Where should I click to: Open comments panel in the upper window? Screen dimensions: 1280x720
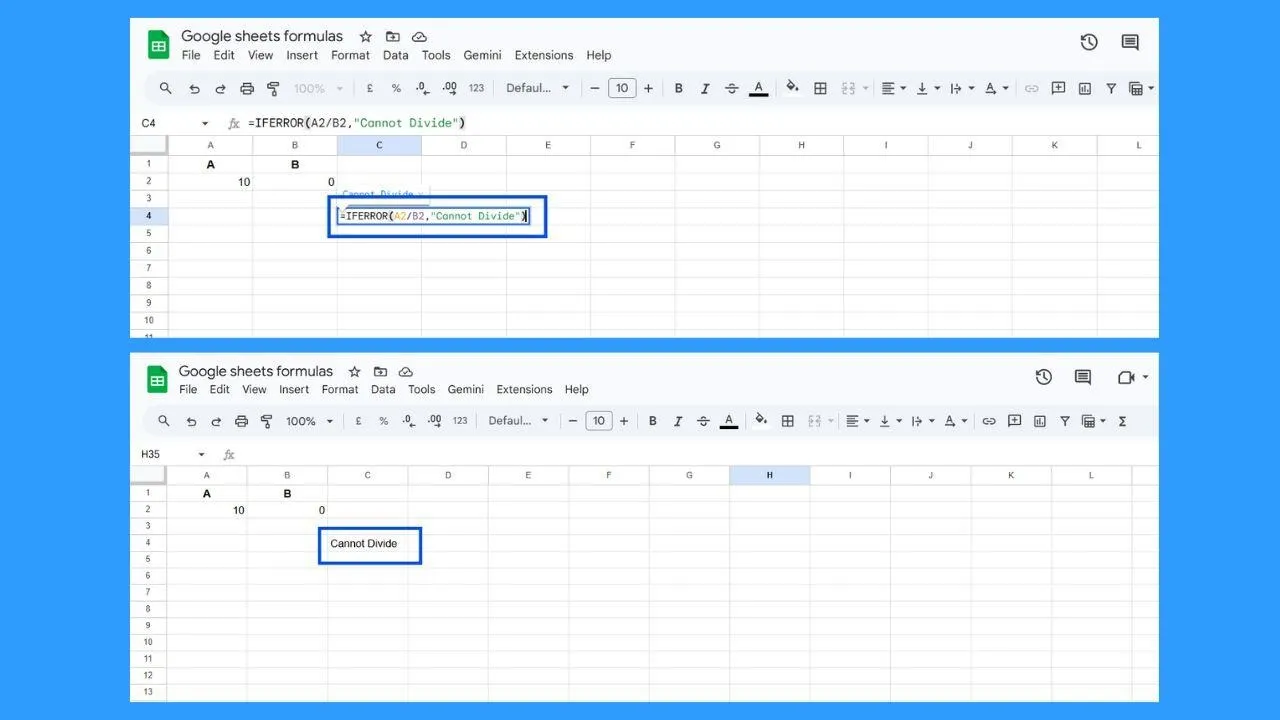point(1130,42)
